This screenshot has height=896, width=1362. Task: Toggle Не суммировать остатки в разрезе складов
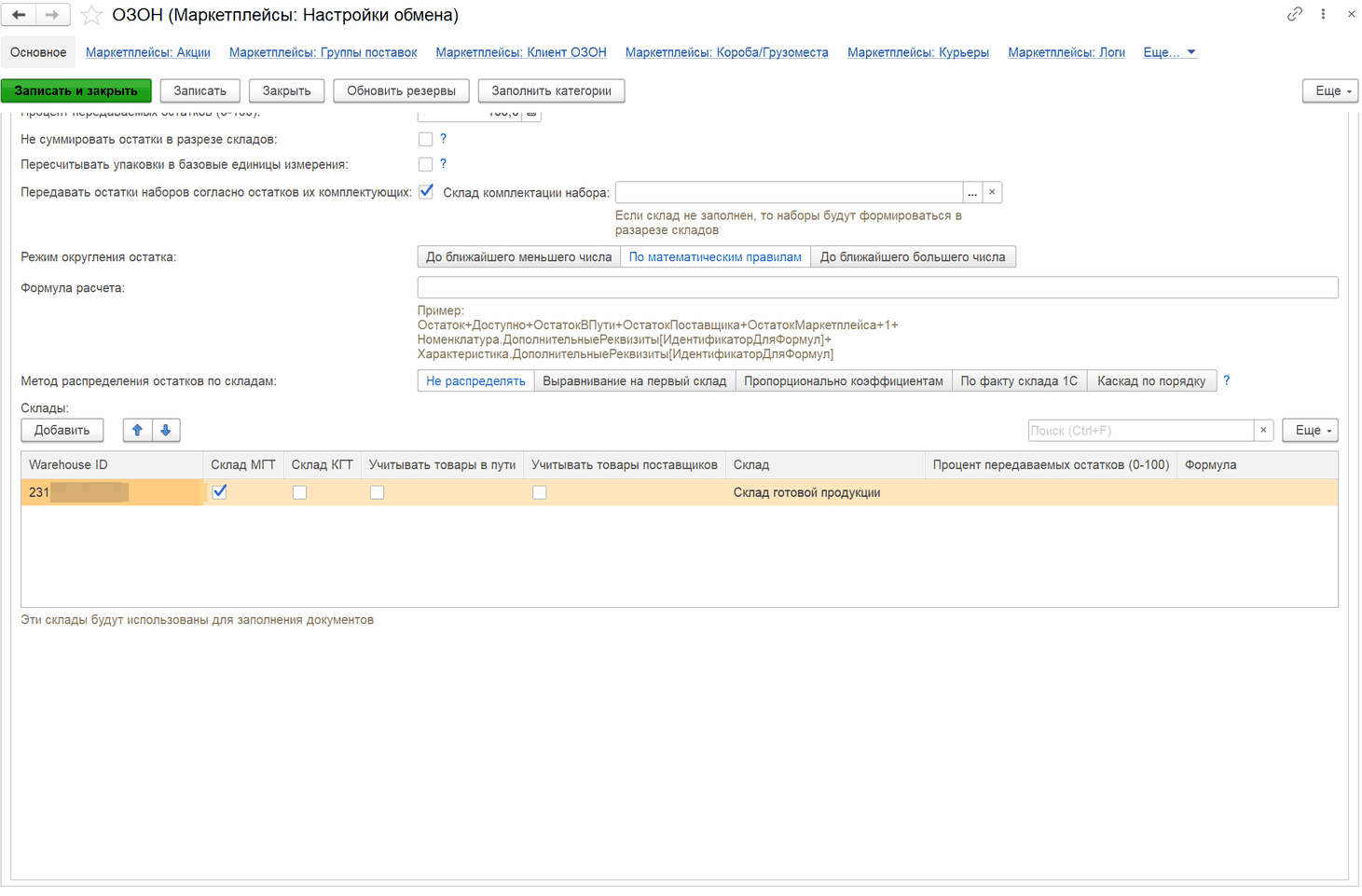tap(425, 139)
